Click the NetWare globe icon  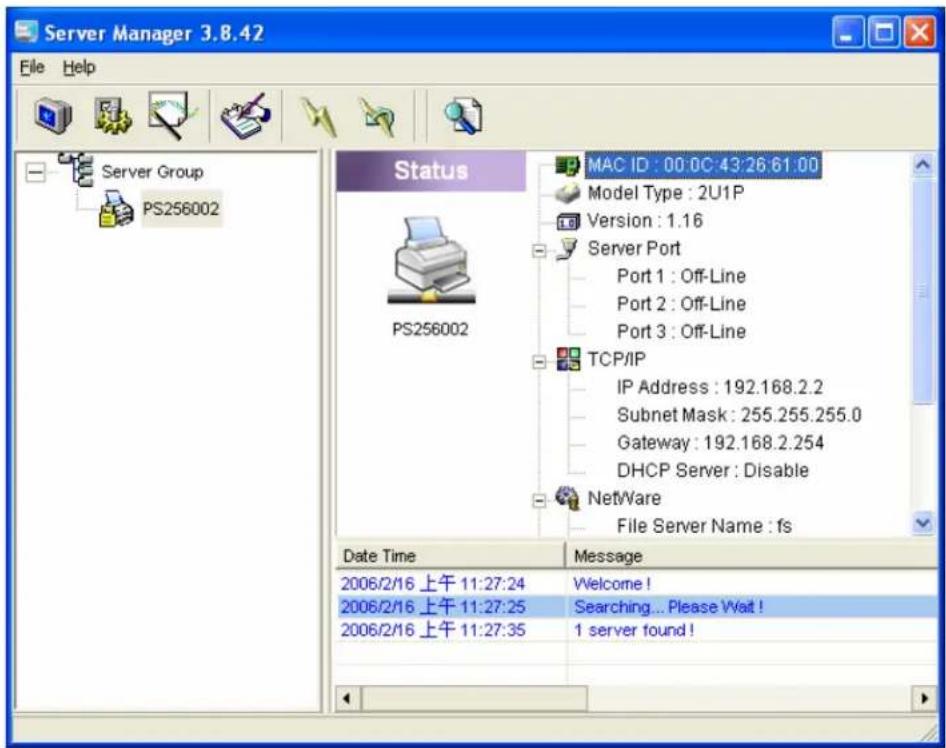(567, 498)
